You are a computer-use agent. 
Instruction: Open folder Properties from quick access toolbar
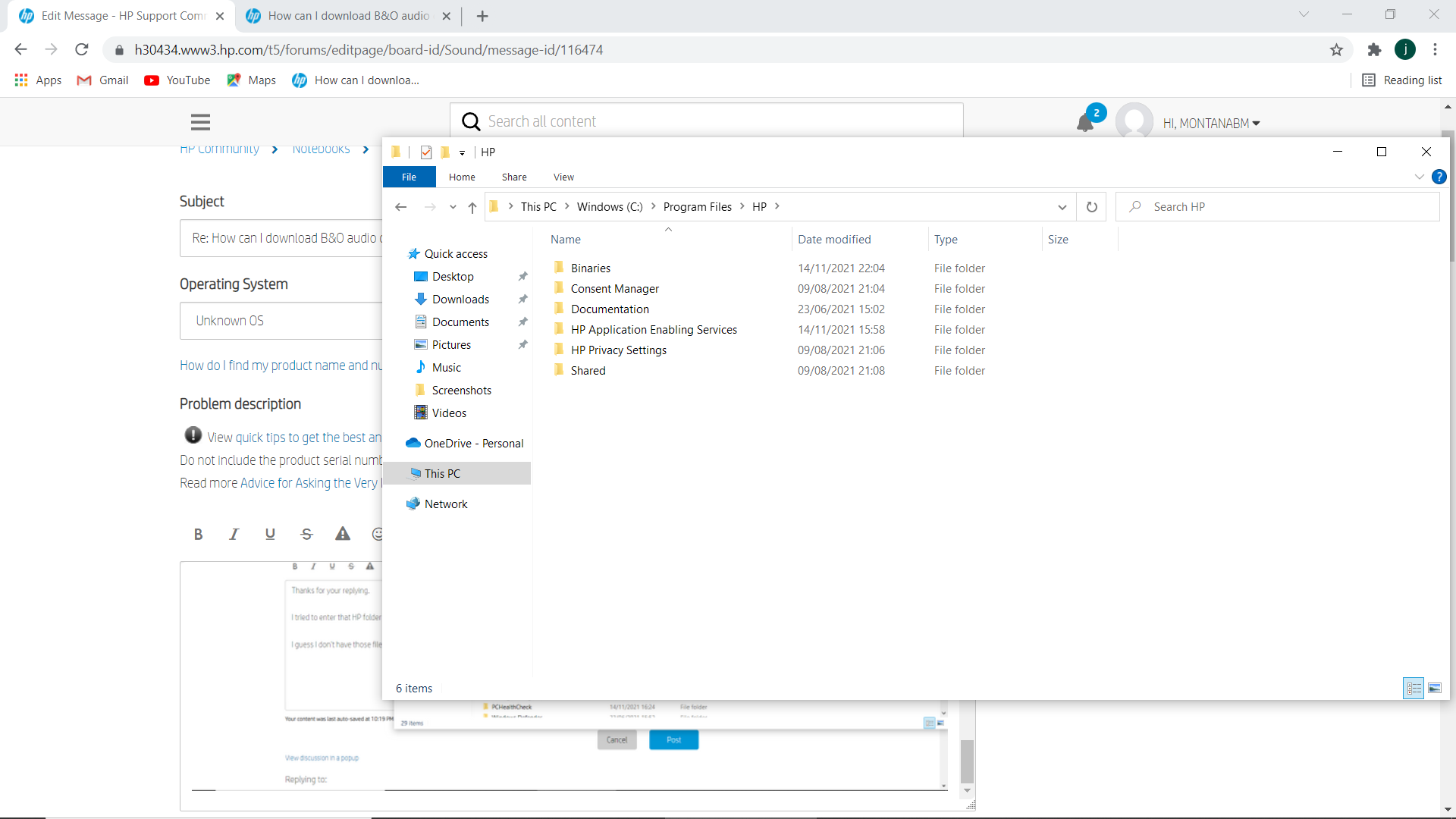tap(425, 152)
